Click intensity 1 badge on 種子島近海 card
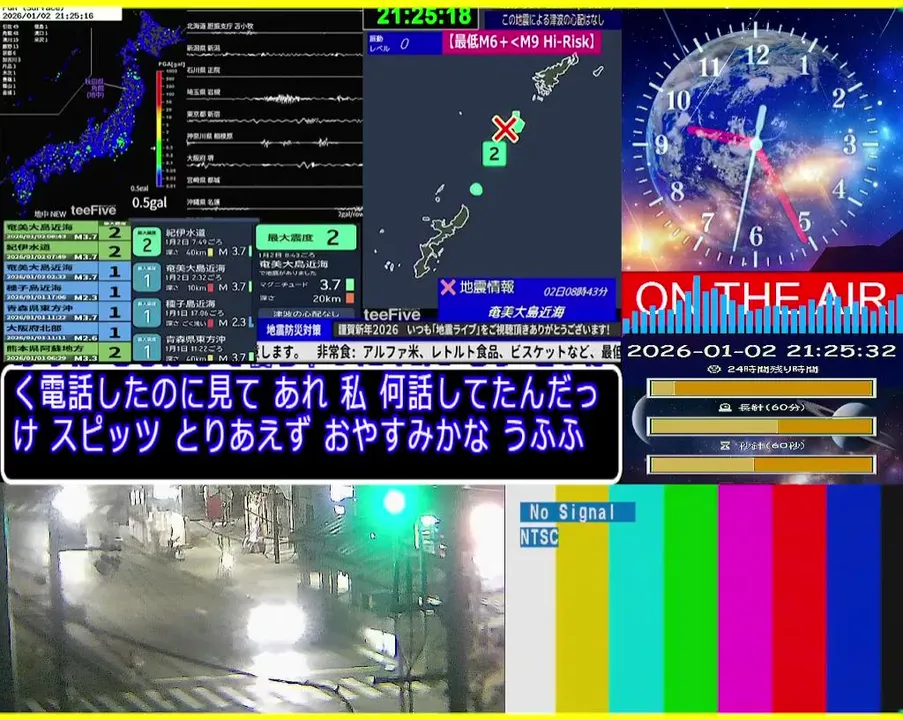This screenshot has width=903, height=720. pos(147,314)
